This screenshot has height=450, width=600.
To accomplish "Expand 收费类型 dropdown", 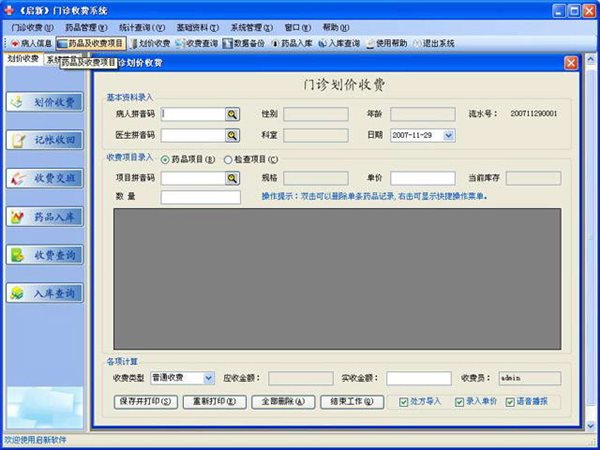I will [208, 378].
